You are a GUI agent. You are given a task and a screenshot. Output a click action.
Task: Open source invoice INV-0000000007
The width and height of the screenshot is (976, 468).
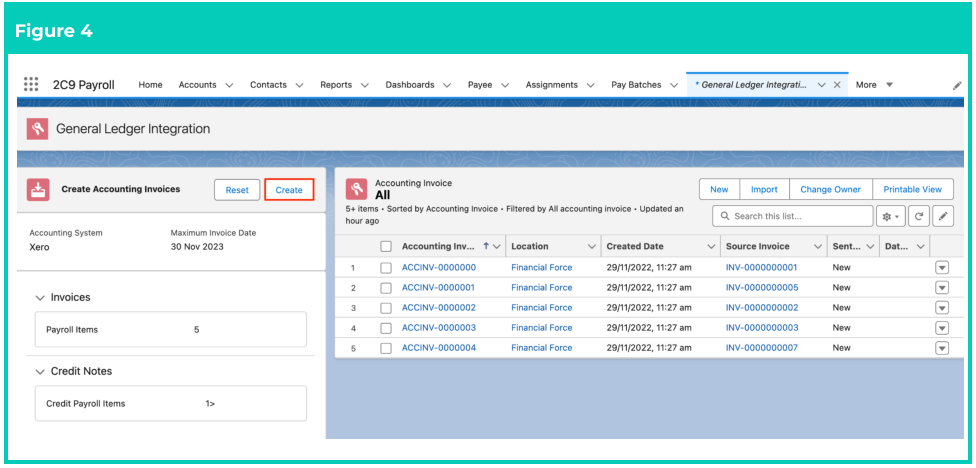(762, 348)
